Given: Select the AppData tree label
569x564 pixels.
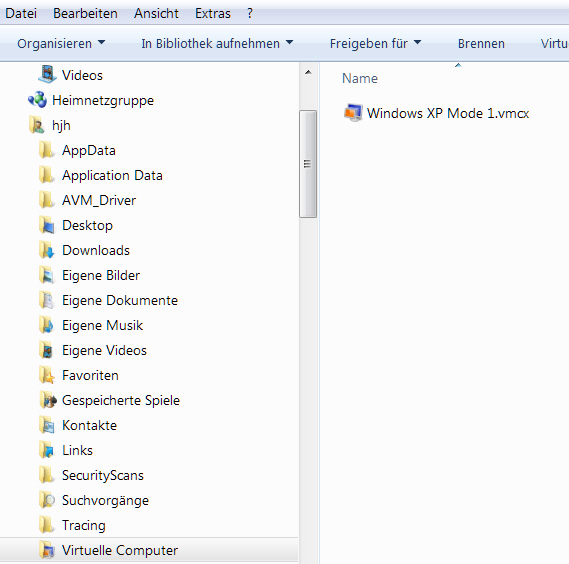Looking at the screenshot, I should [x=89, y=150].
